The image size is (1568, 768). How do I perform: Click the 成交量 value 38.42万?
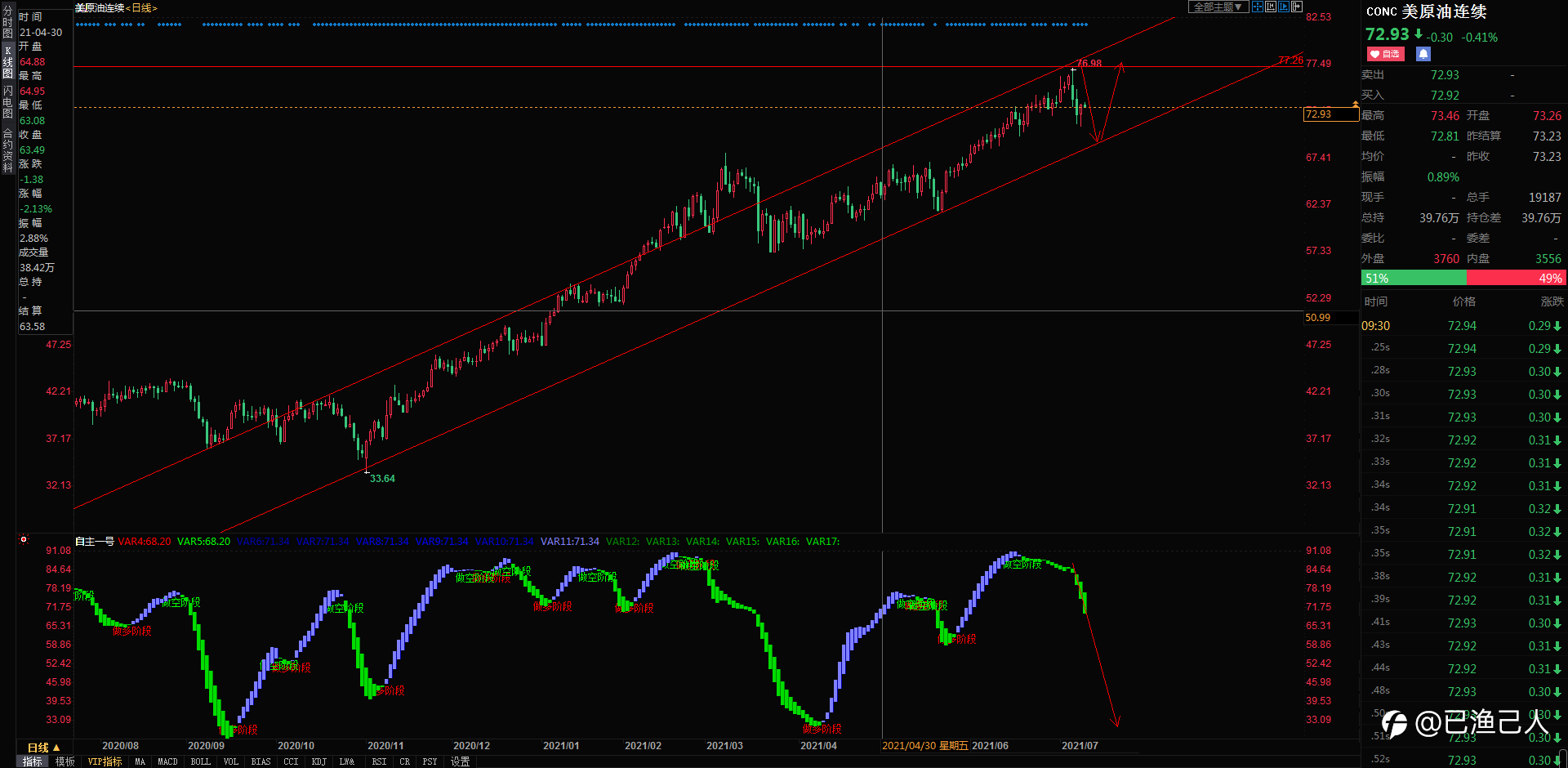(x=37, y=268)
